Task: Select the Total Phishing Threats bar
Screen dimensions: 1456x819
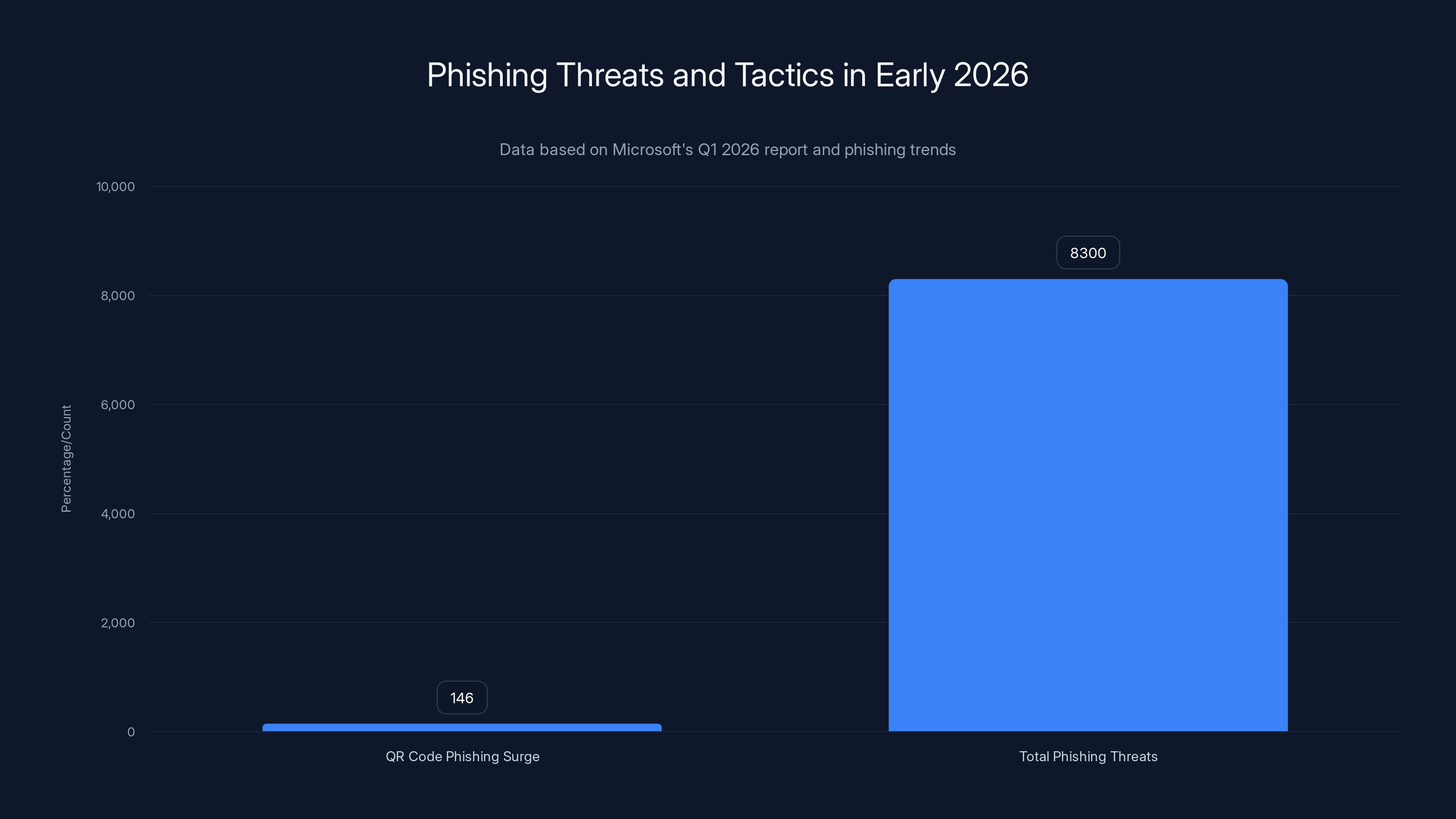Action: pyautogui.click(x=1088, y=505)
